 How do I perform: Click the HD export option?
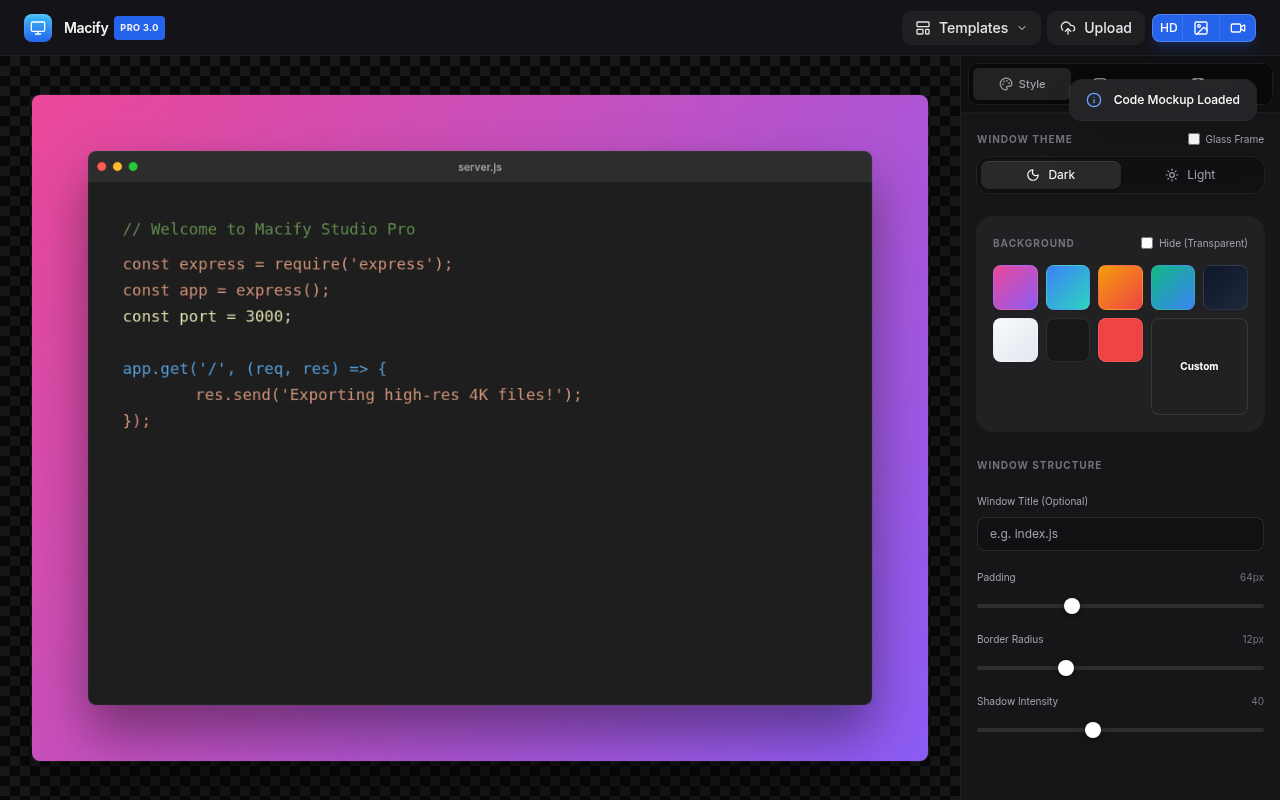(x=1168, y=28)
